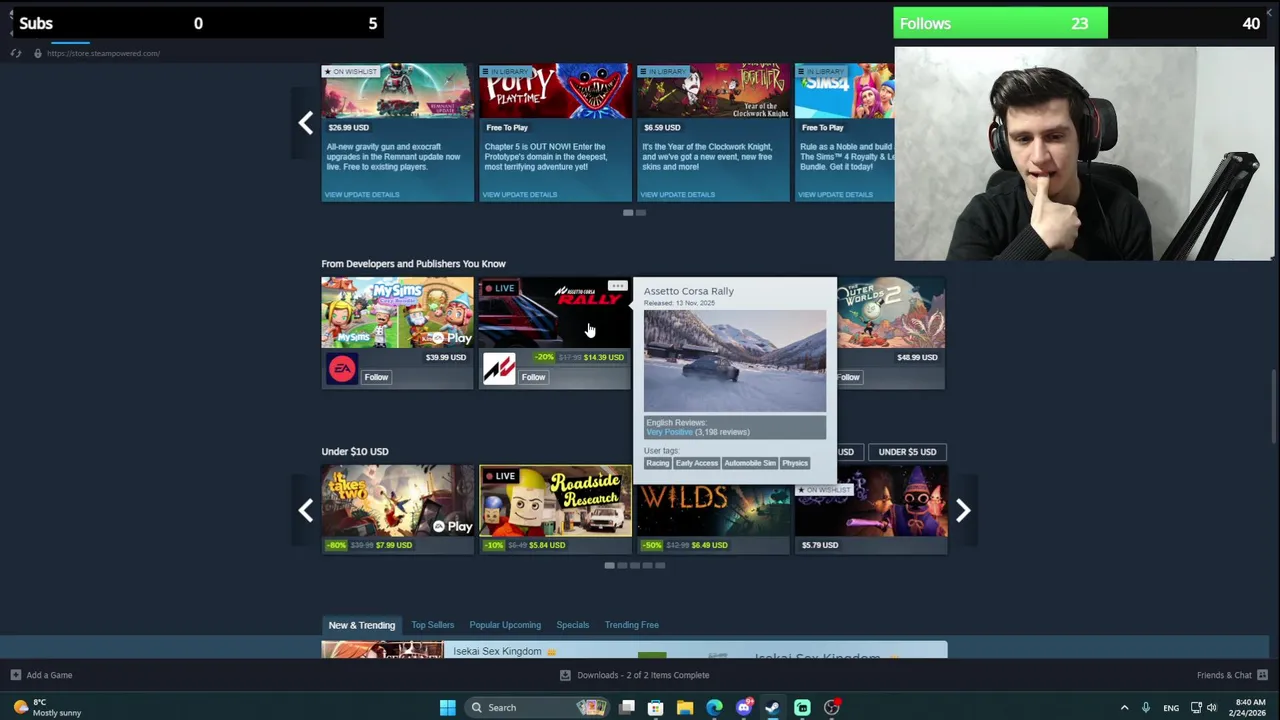
Task: View update details for the $26.99 wishlist game
Action: pos(362,194)
